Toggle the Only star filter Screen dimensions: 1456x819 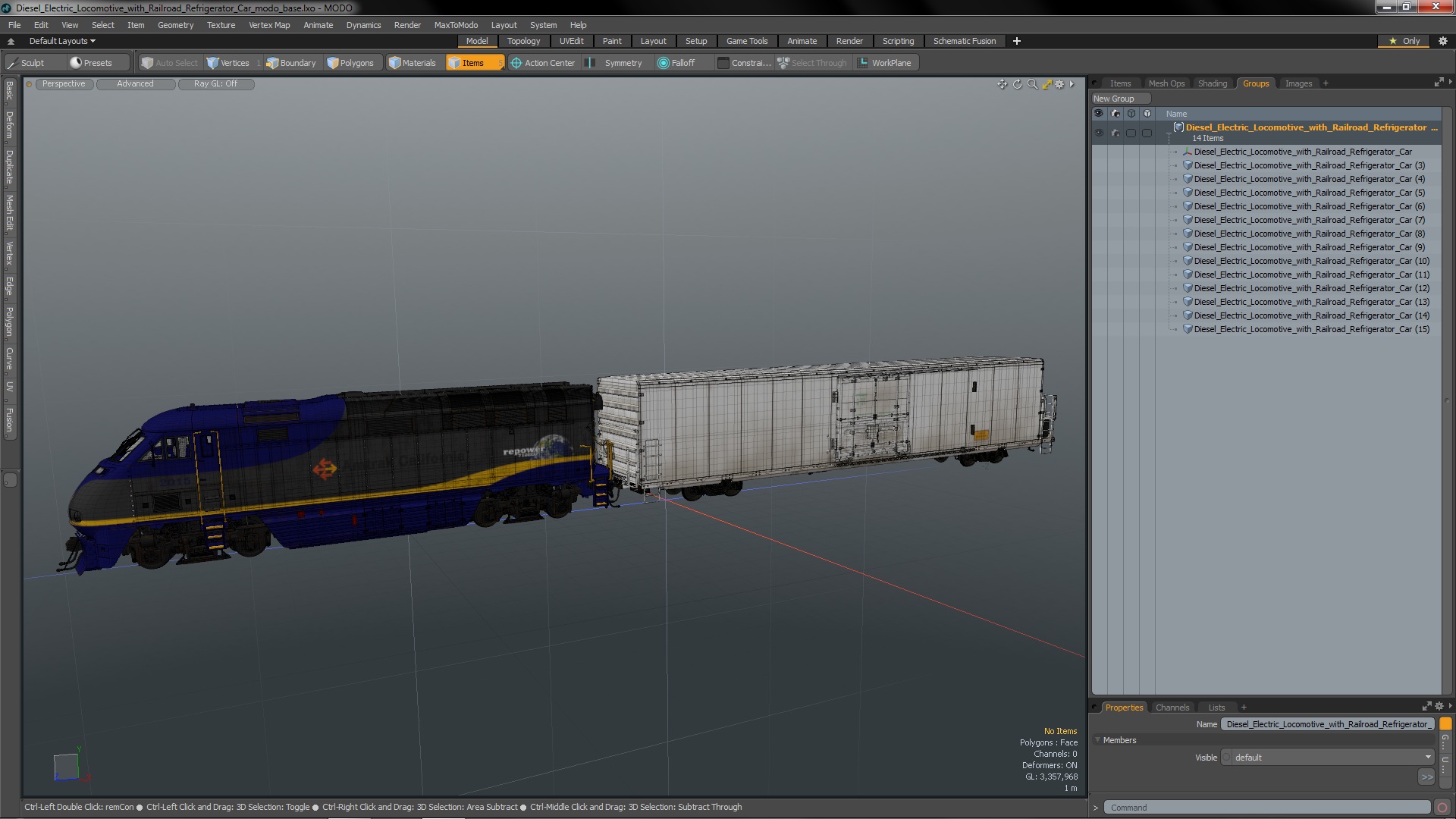(x=1404, y=41)
